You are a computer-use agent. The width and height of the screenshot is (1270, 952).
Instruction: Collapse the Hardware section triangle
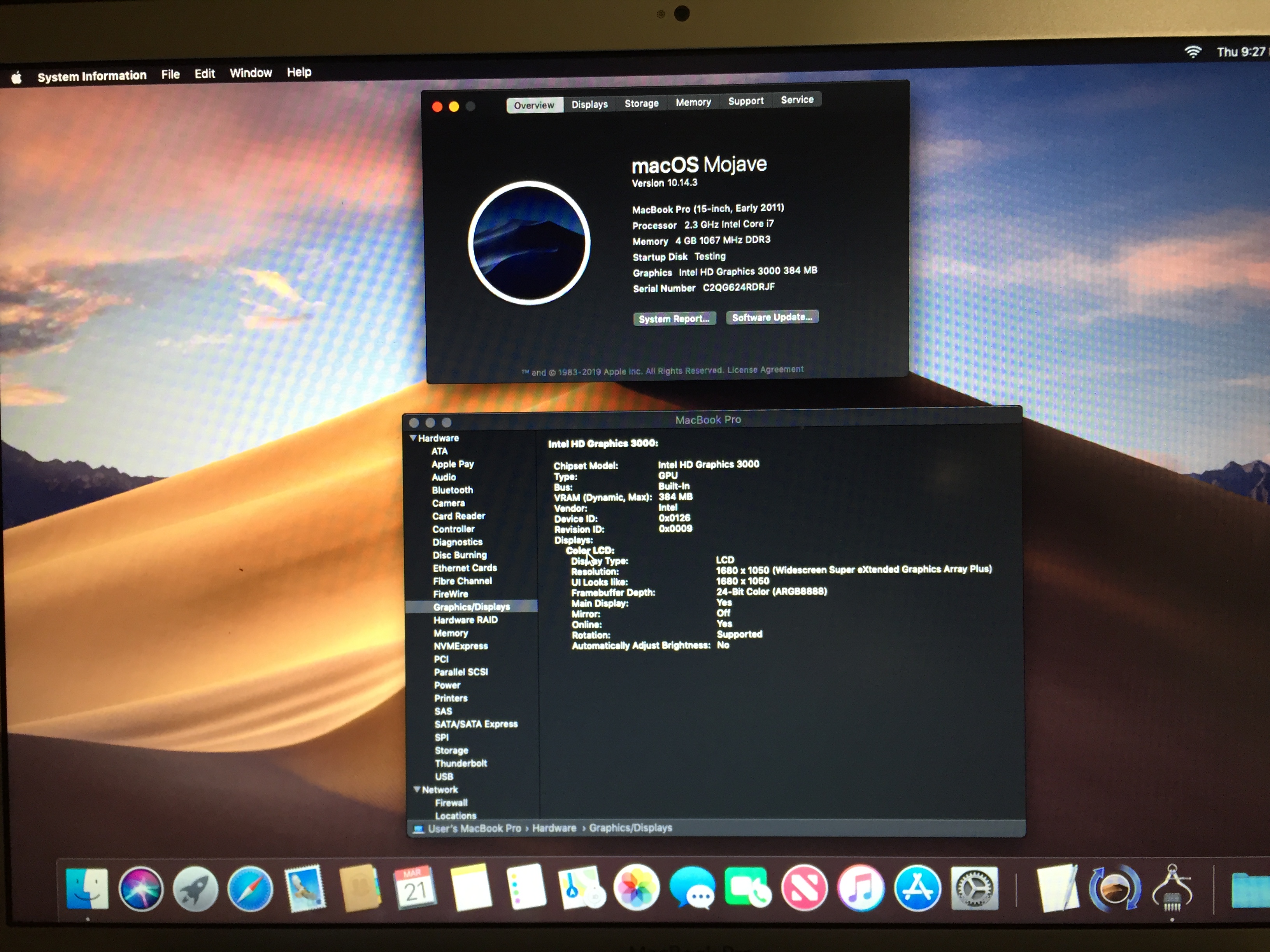click(x=413, y=438)
